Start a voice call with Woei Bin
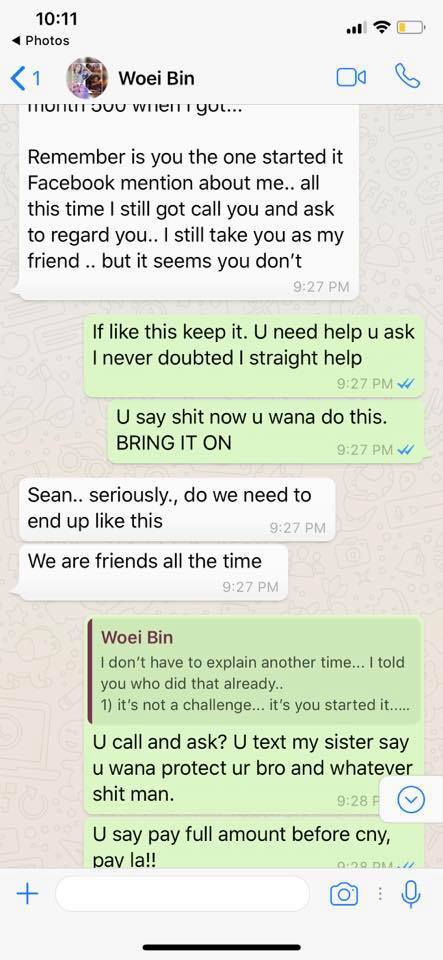The height and width of the screenshot is (960, 443). [x=408, y=77]
